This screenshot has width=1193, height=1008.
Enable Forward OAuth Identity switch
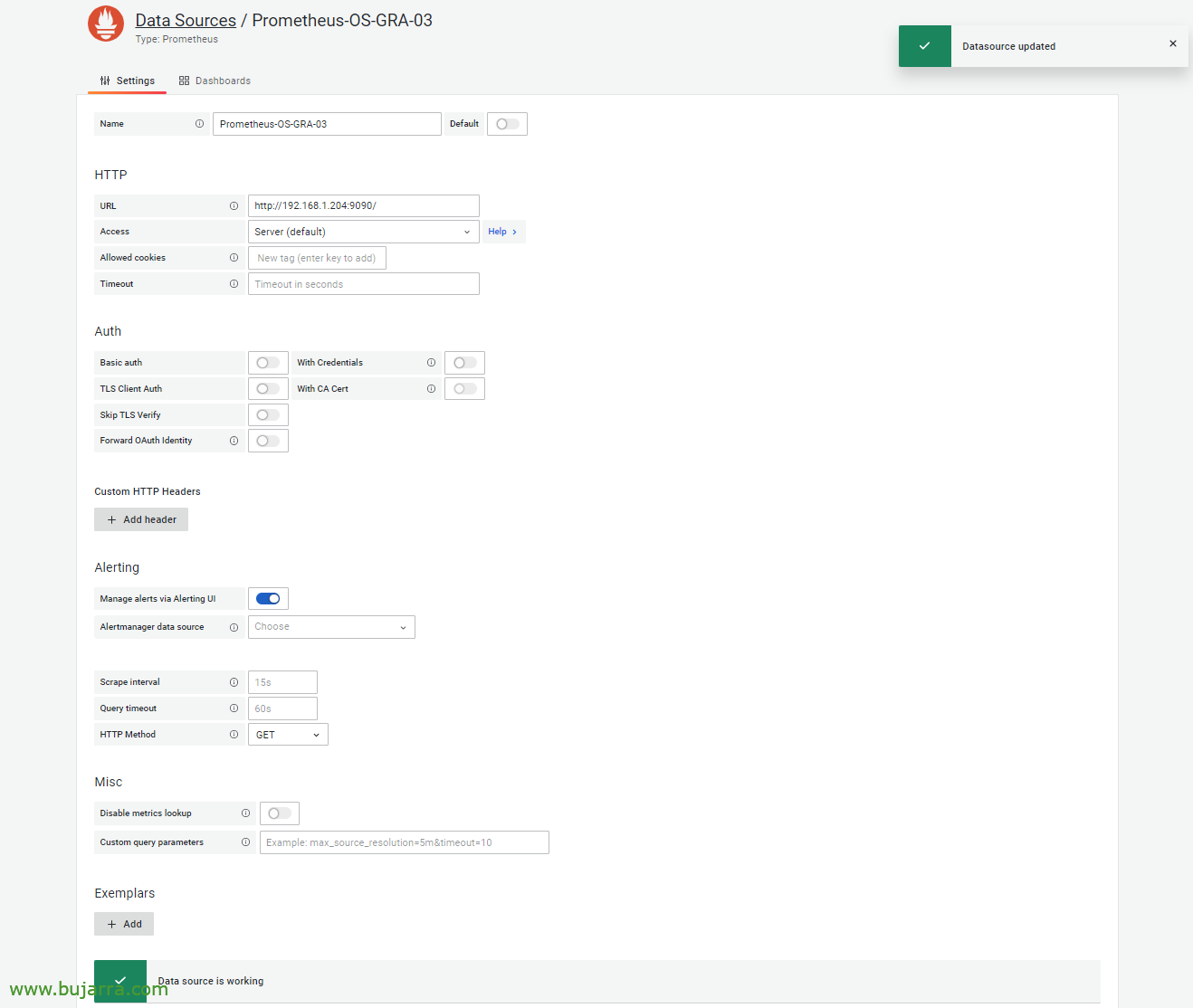click(x=268, y=441)
